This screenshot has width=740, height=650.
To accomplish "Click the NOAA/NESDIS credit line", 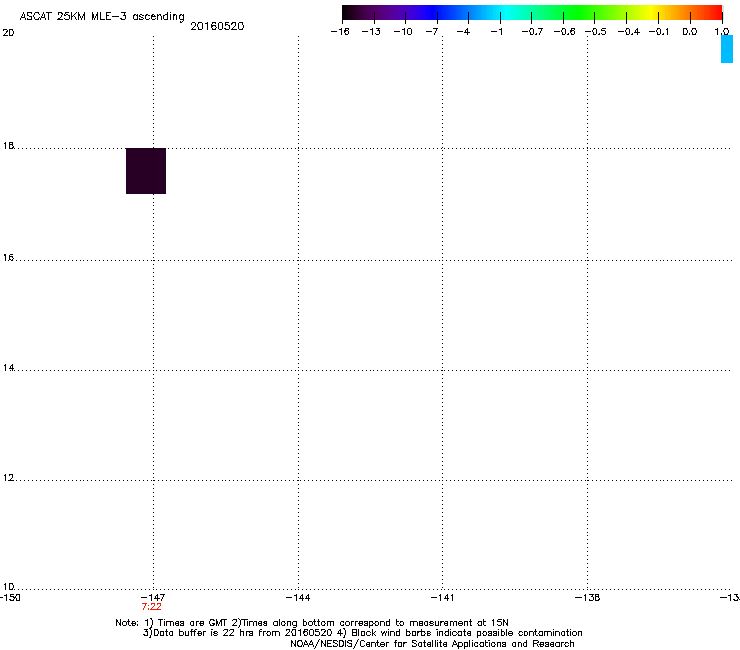I will point(432,644).
